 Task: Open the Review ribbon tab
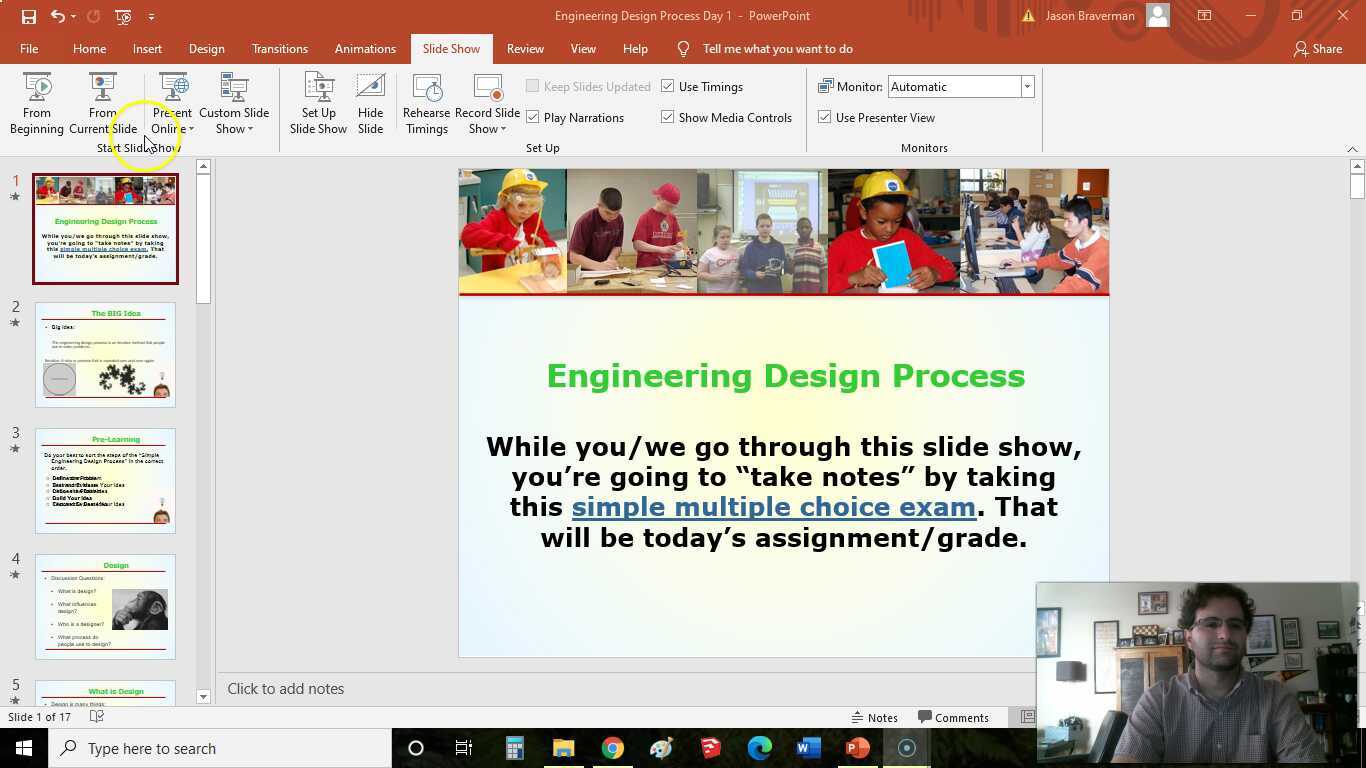click(x=525, y=48)
